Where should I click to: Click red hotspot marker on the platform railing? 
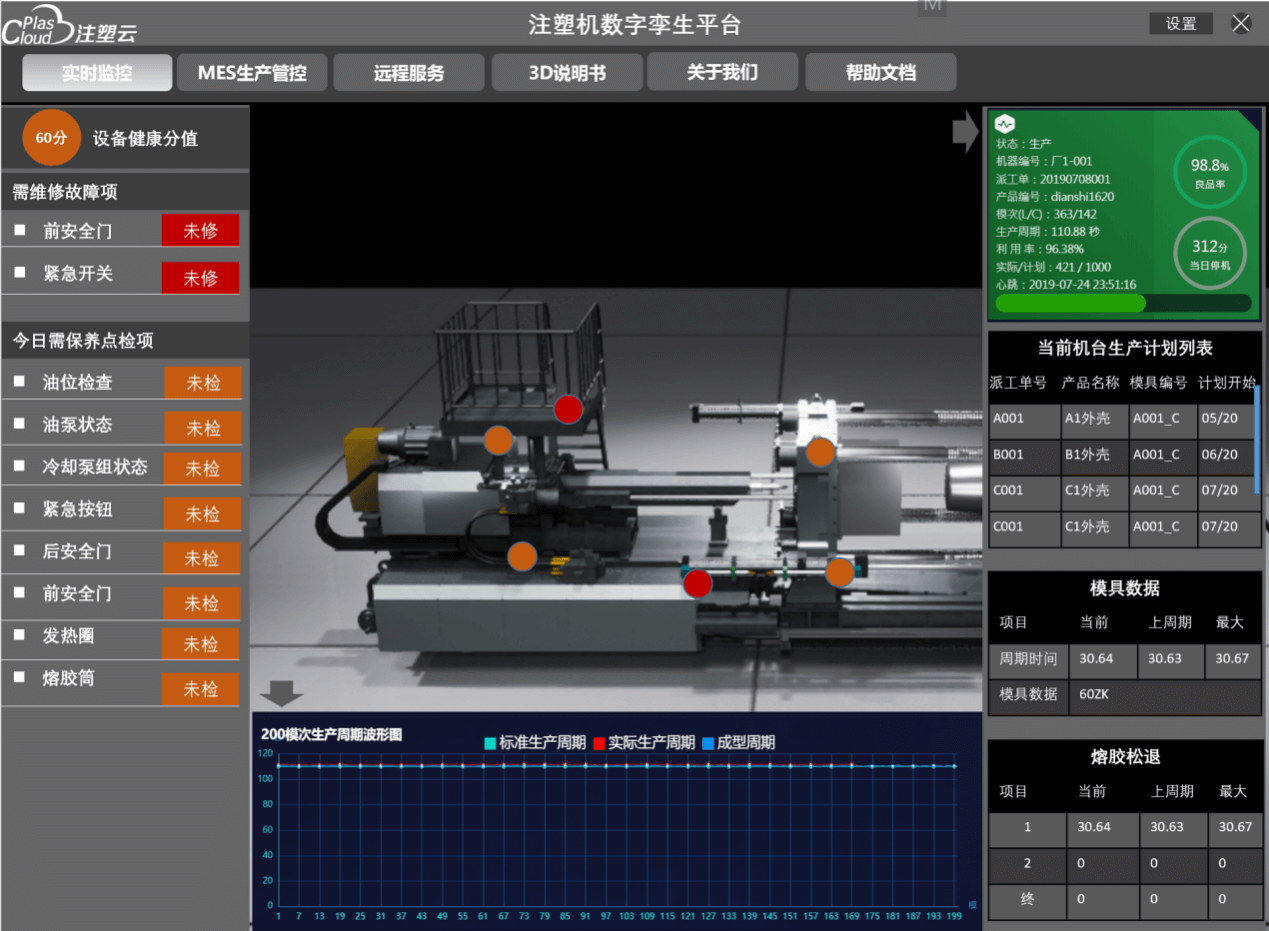pos(568,409)
